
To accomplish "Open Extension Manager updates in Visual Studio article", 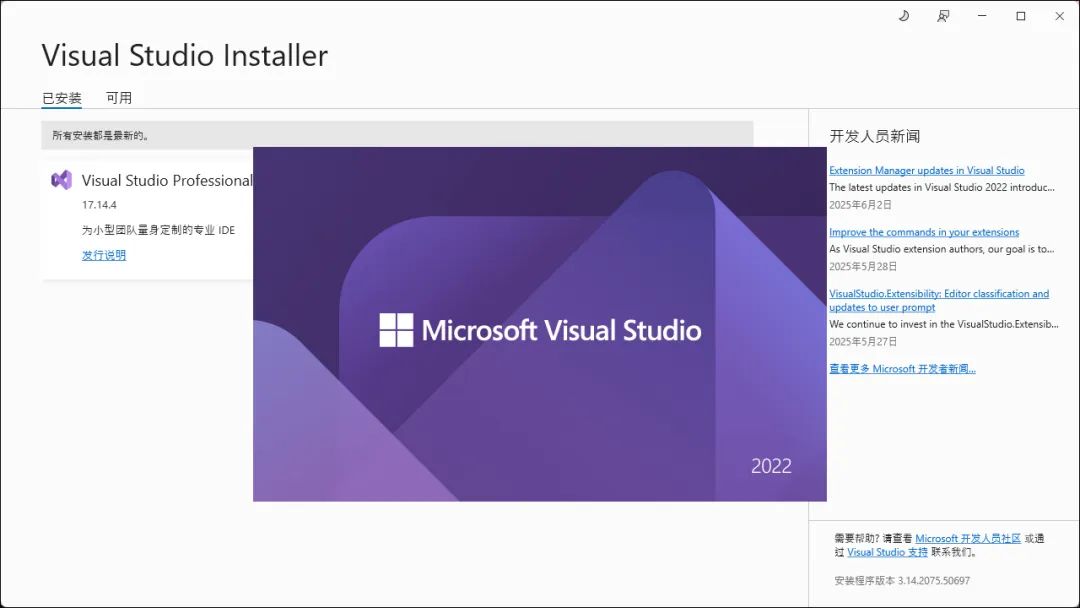I will click(926, 171).
